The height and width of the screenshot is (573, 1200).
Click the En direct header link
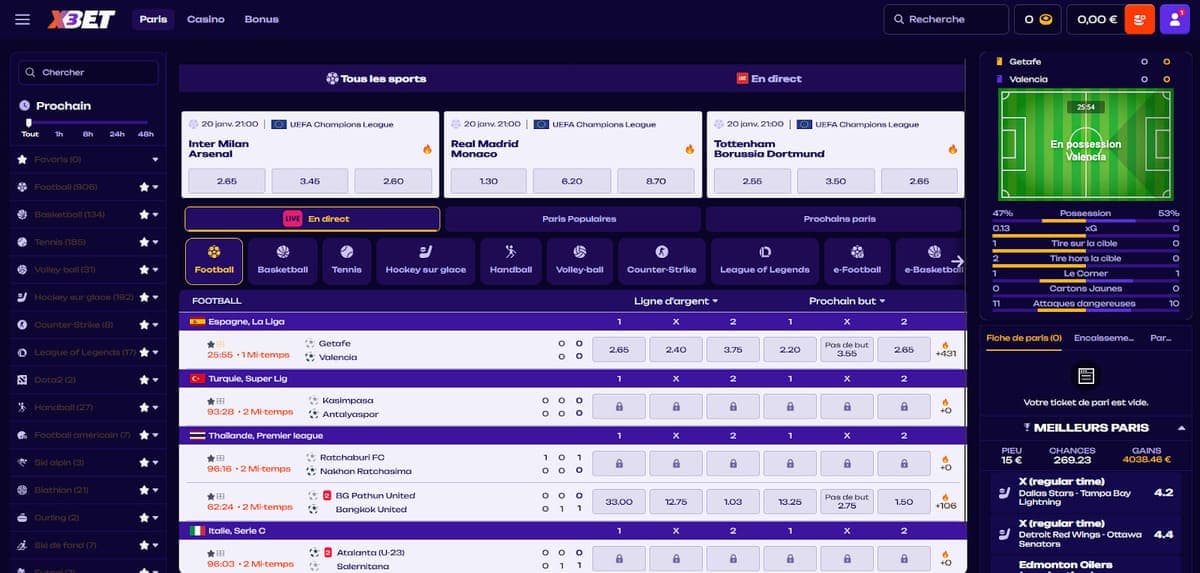pos(769,78)
